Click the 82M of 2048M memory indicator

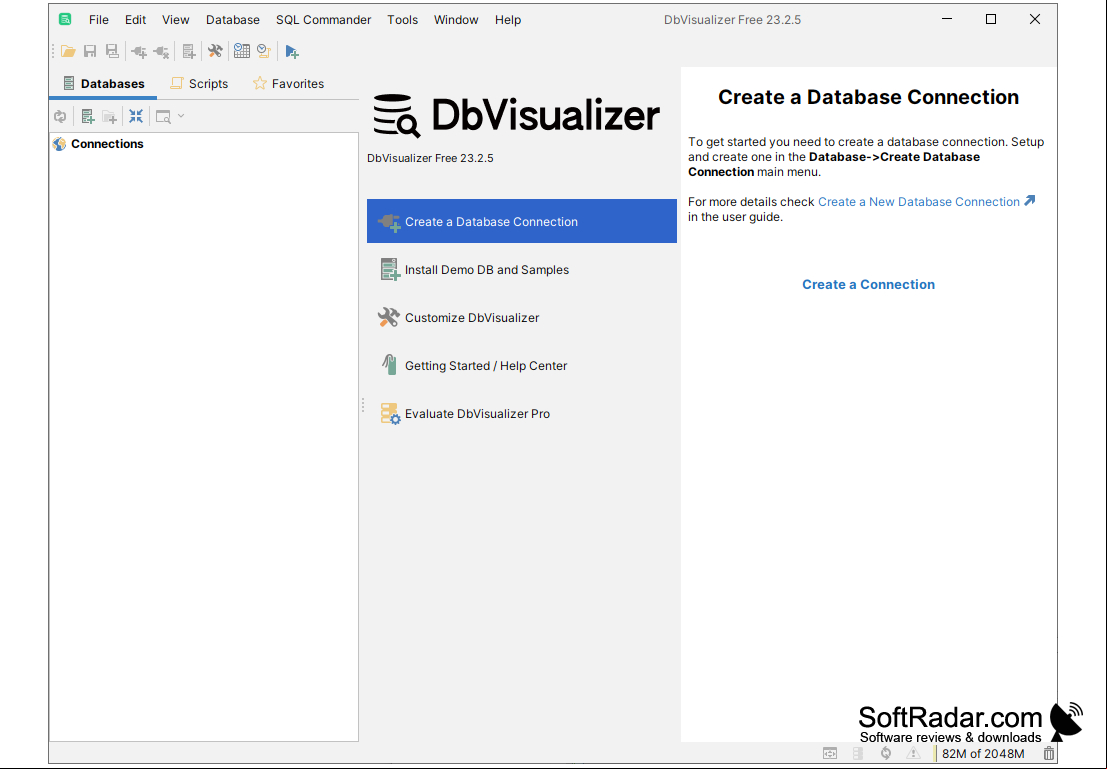[x=983, y=754]
